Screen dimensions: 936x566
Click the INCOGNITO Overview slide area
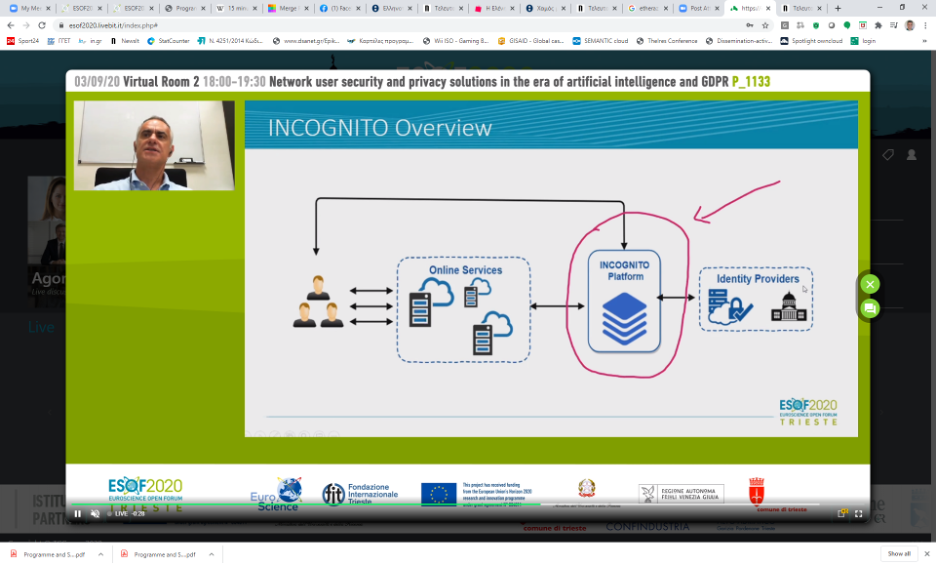pos(551,269)
